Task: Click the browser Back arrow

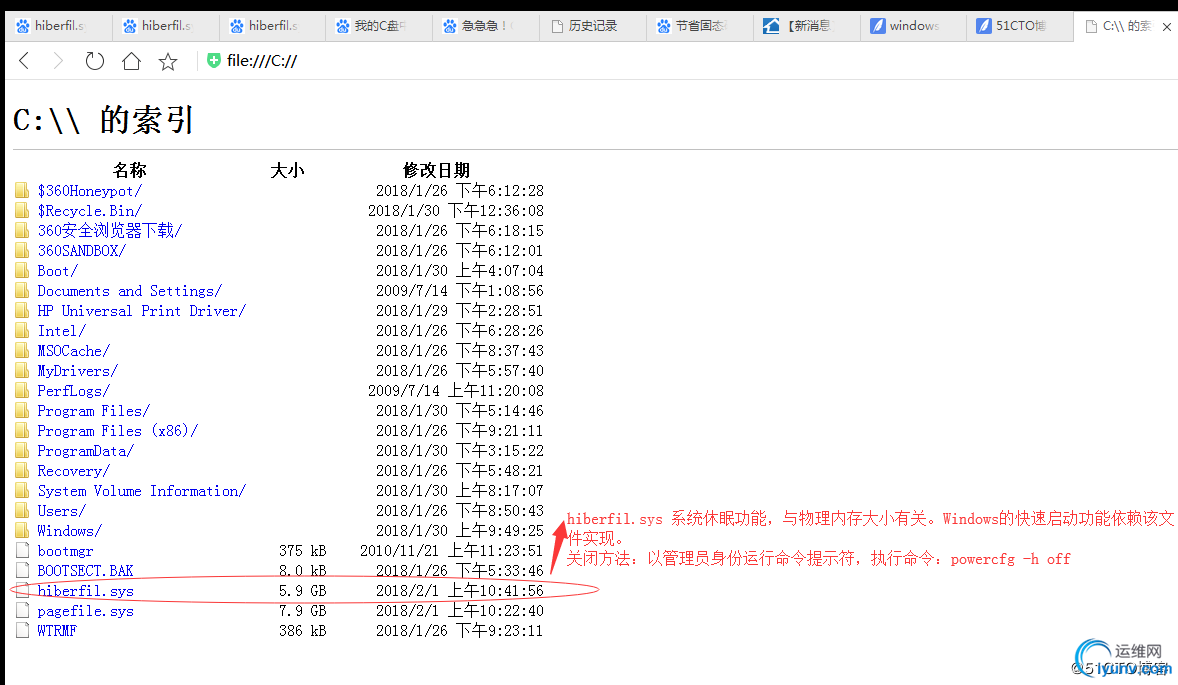Action: point(24,61)
